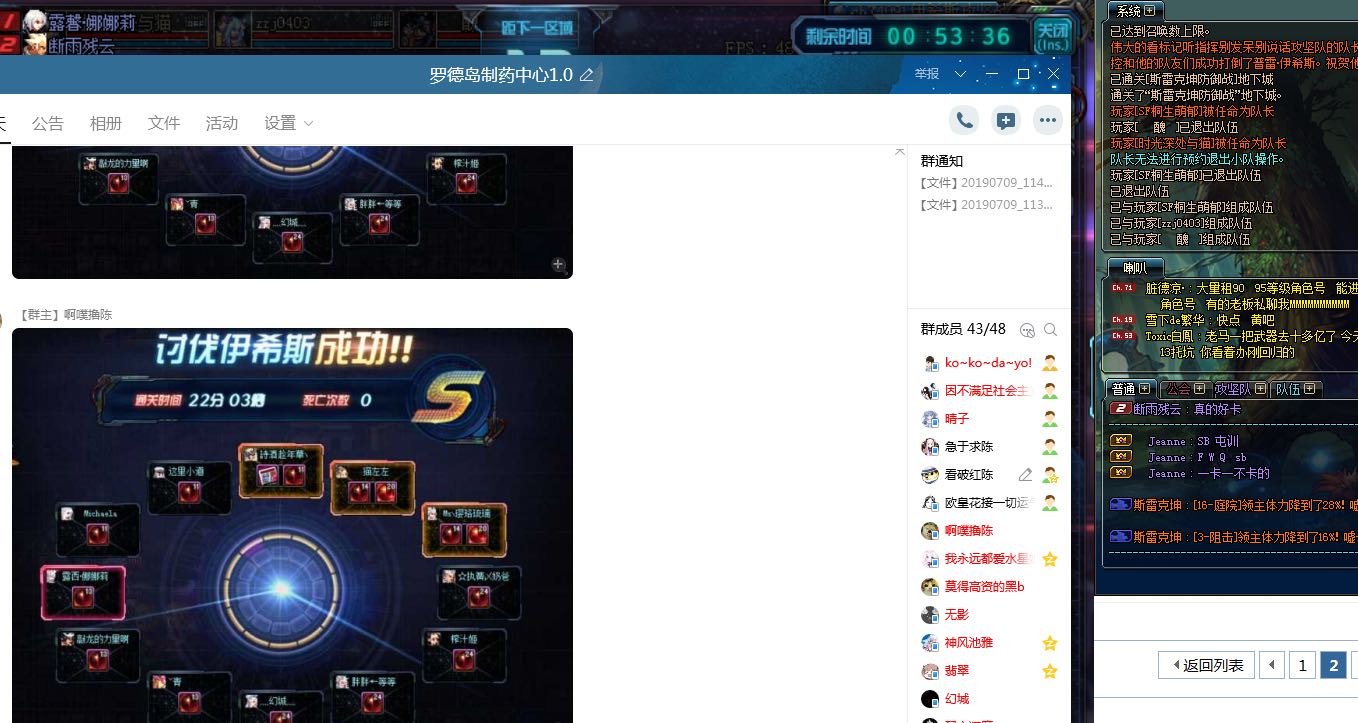Click the avatar of member 晴子

click(x=930, y=419)
